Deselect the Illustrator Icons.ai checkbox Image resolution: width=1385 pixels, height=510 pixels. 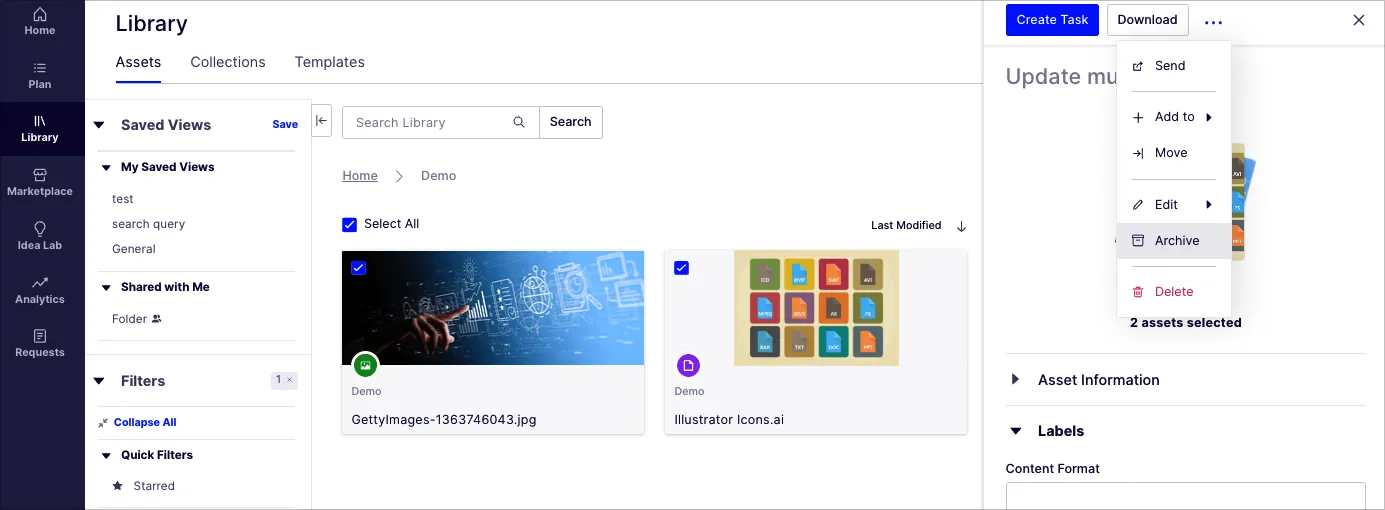tap(682, 268)
